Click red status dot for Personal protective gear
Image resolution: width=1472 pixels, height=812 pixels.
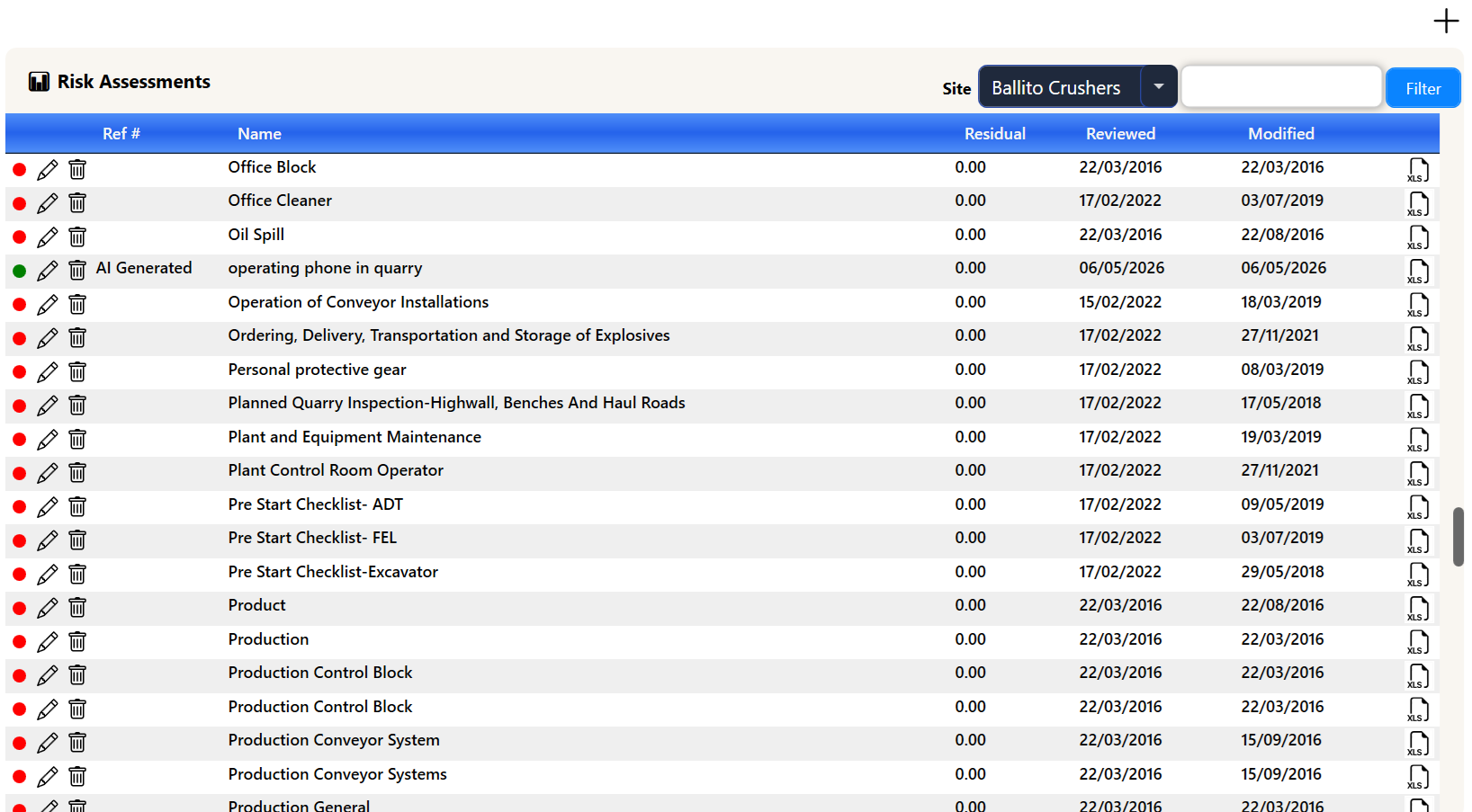click(19, 371)
